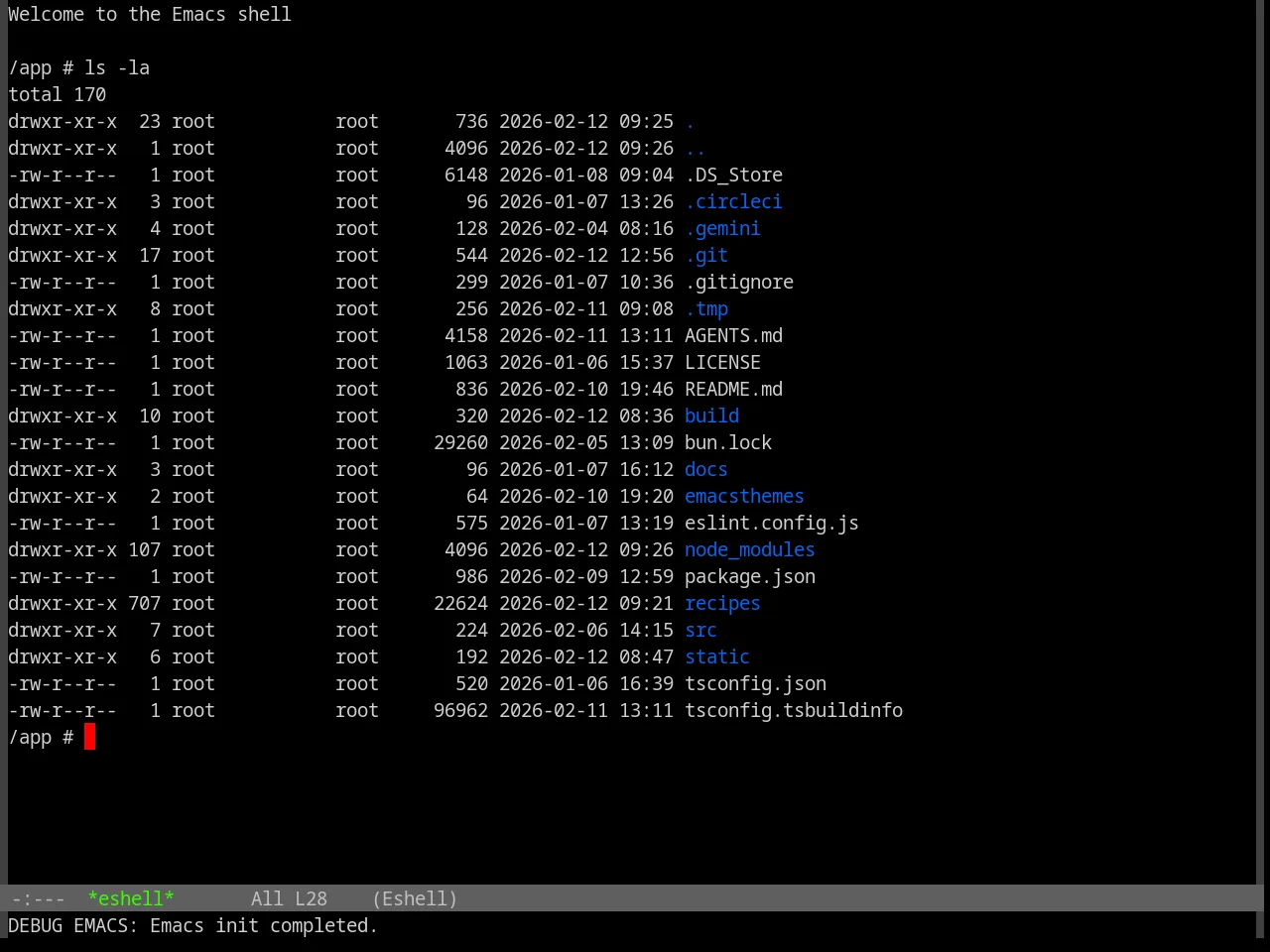Open the build directory entry
This screenshot has width=1270, height=952.
(711, 416)
